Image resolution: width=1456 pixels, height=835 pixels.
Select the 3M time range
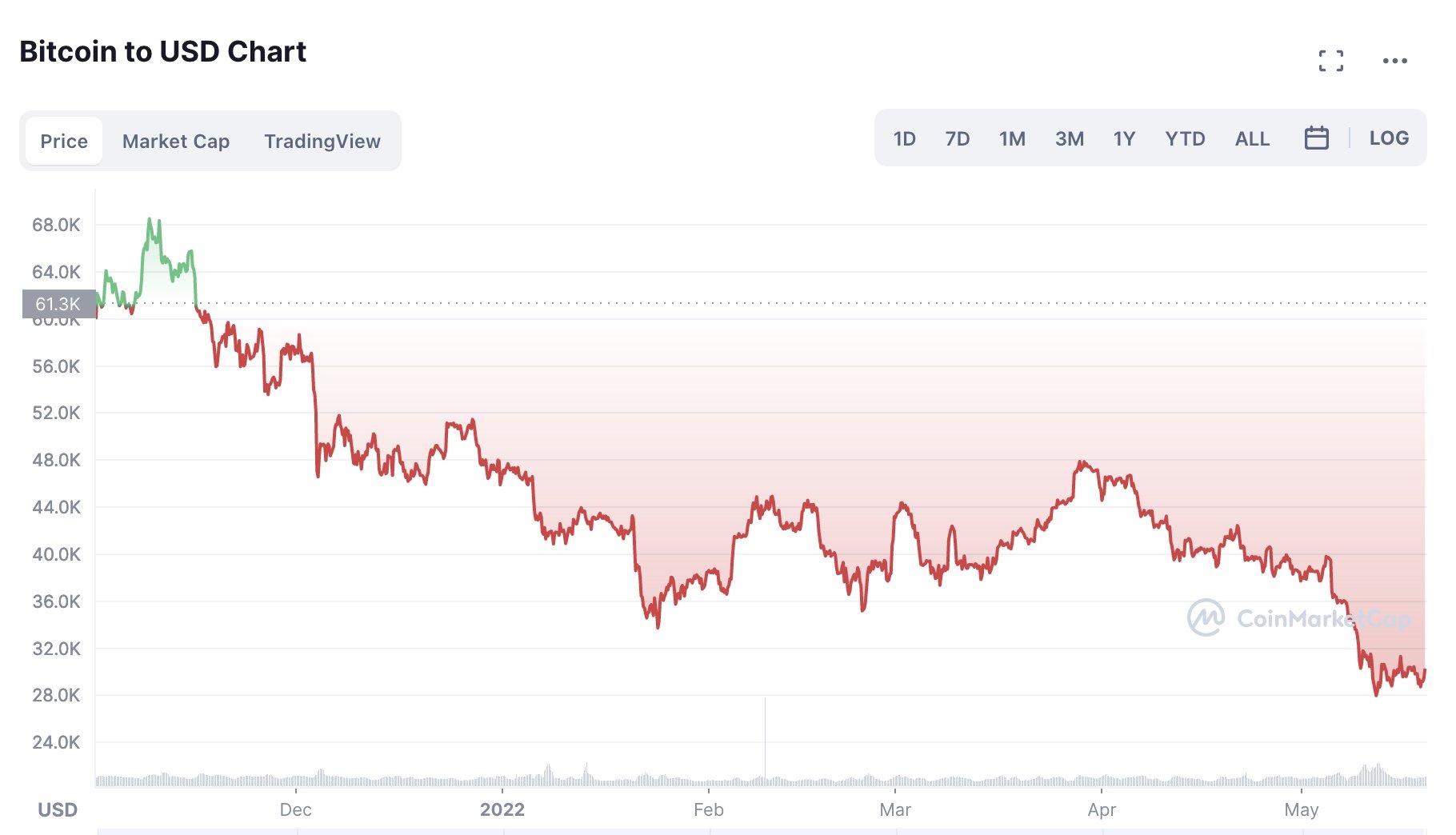pyautogui.click(x=1069, y=139)
